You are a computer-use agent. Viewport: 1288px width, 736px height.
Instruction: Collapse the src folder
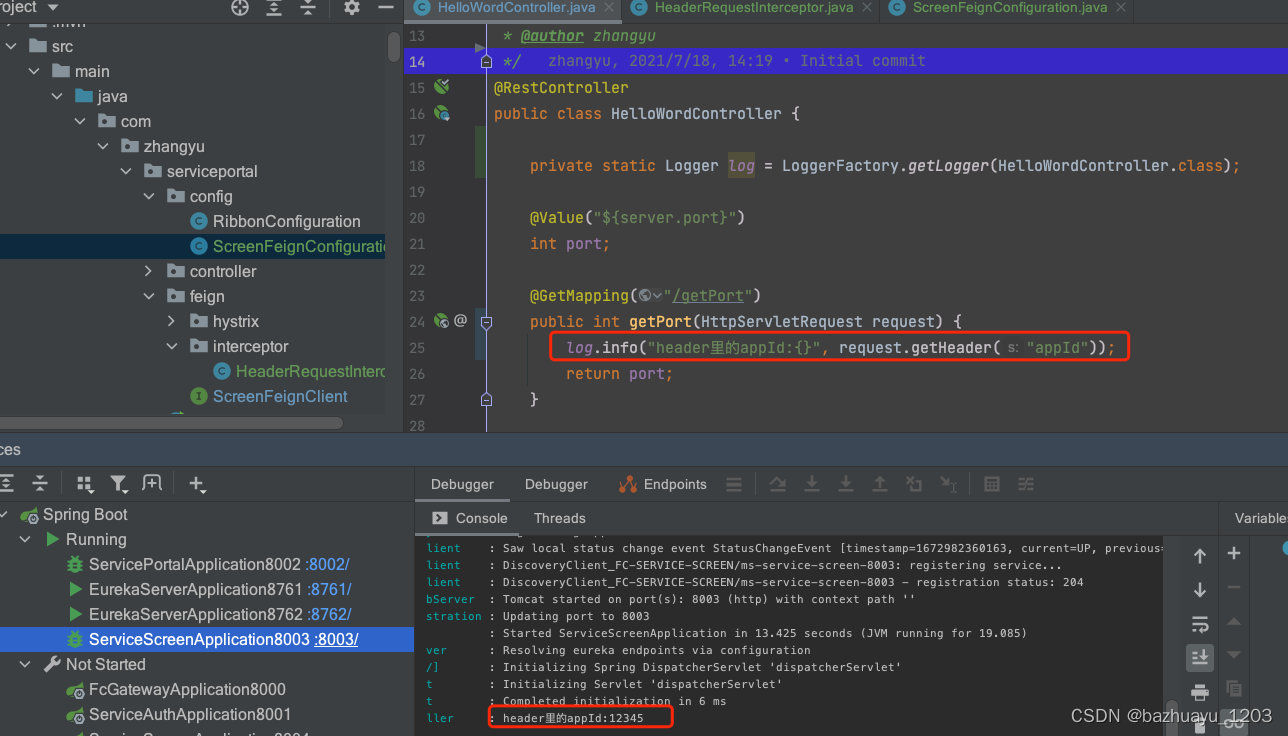point(11,46)
